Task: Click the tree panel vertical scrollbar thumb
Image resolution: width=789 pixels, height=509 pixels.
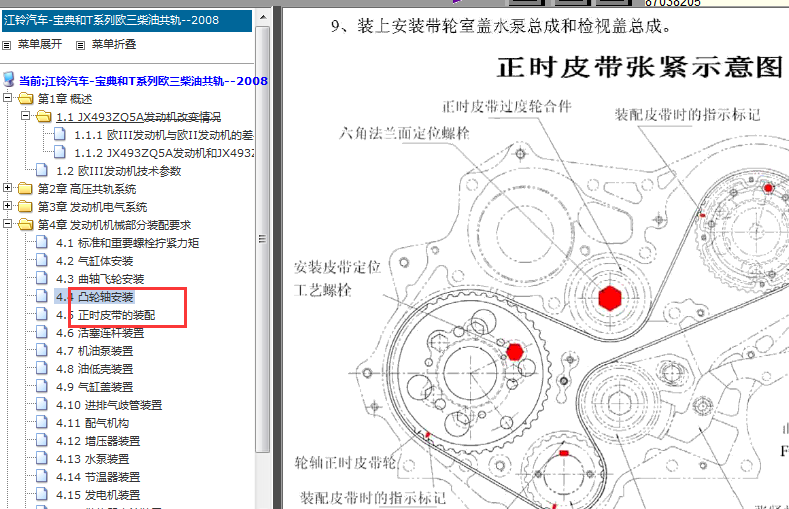Action: (263, 239)
